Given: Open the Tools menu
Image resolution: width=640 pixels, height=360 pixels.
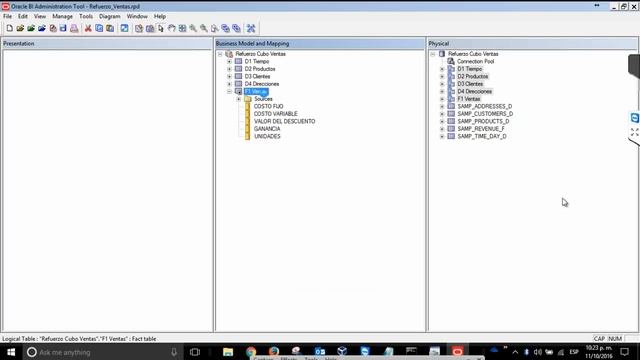Looking at the screenshot, I should [86, 16].
